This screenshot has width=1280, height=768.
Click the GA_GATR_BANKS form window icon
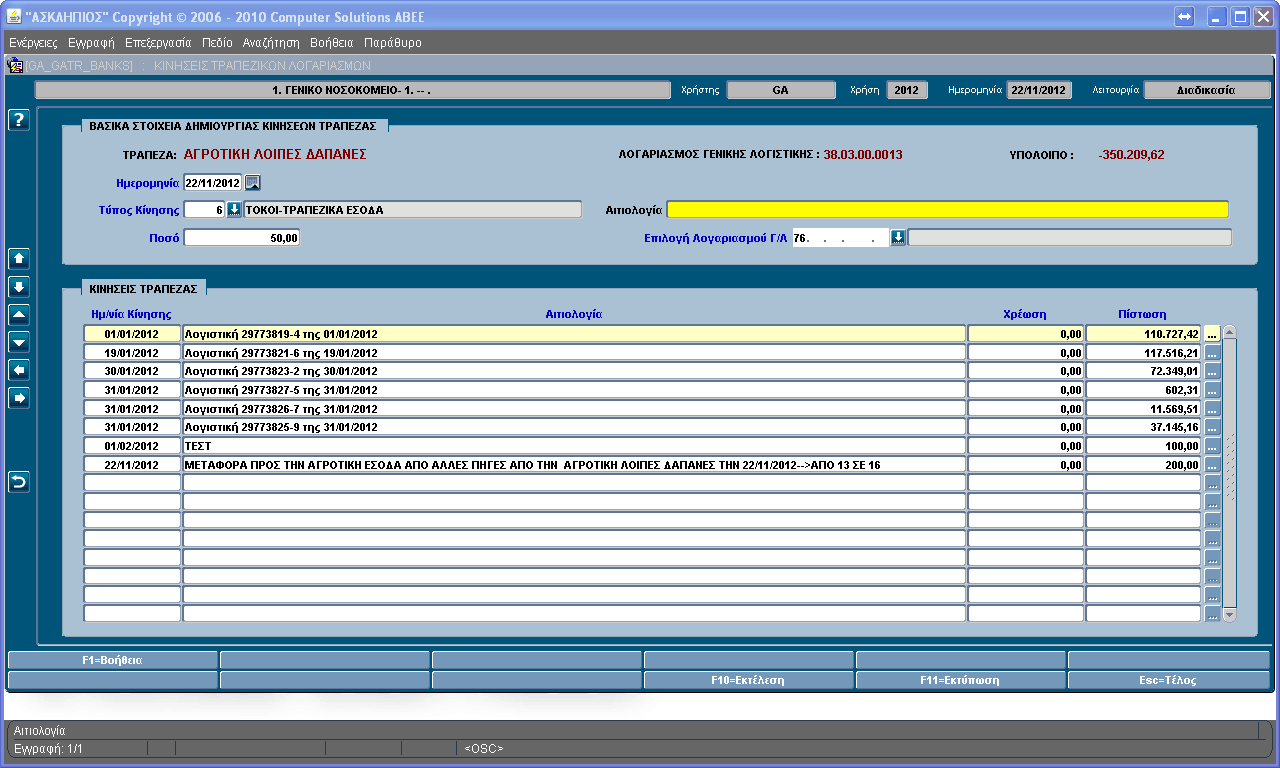[x=16, y=66]
